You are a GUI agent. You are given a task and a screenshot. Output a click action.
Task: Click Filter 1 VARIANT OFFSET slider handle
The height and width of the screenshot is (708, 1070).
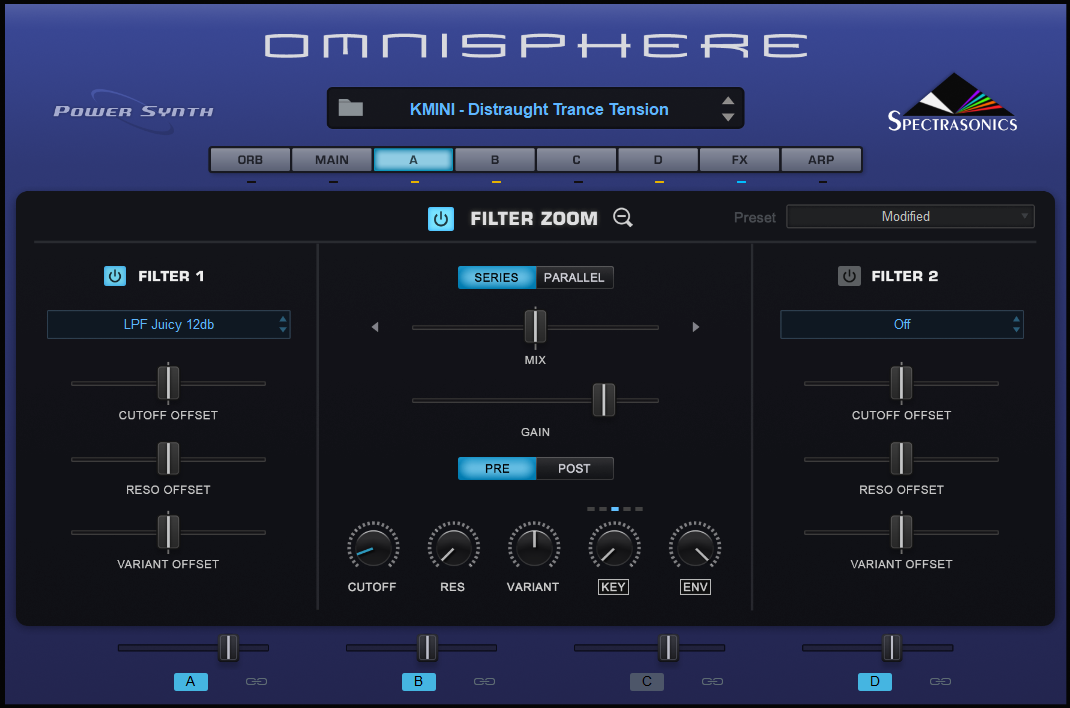[168, 532]
